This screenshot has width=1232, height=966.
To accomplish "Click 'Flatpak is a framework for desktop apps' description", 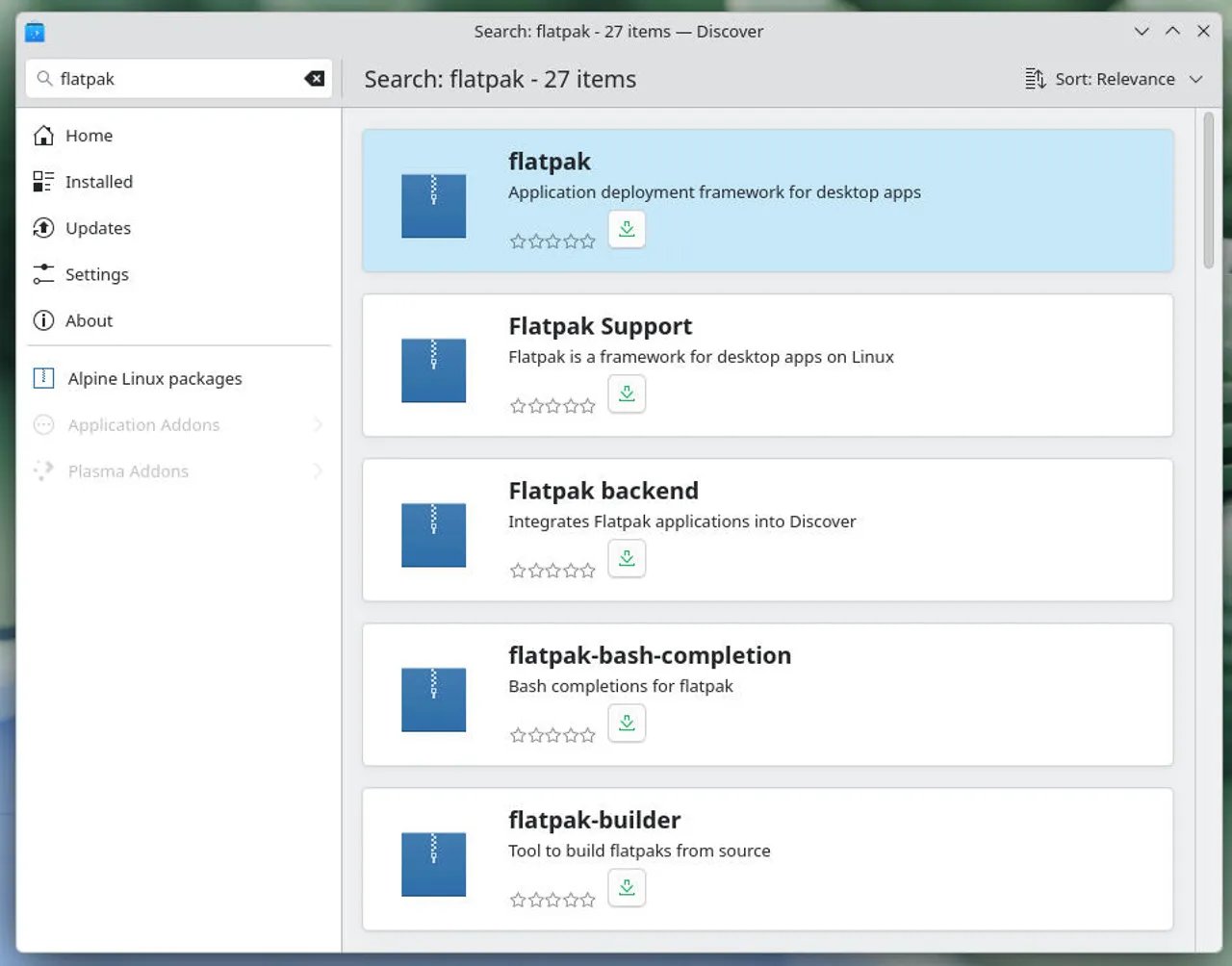I will tap(701, 357).
